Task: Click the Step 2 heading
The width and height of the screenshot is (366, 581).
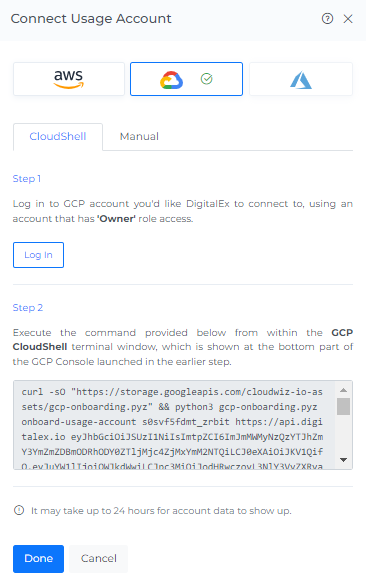Action: click(28, 308)
